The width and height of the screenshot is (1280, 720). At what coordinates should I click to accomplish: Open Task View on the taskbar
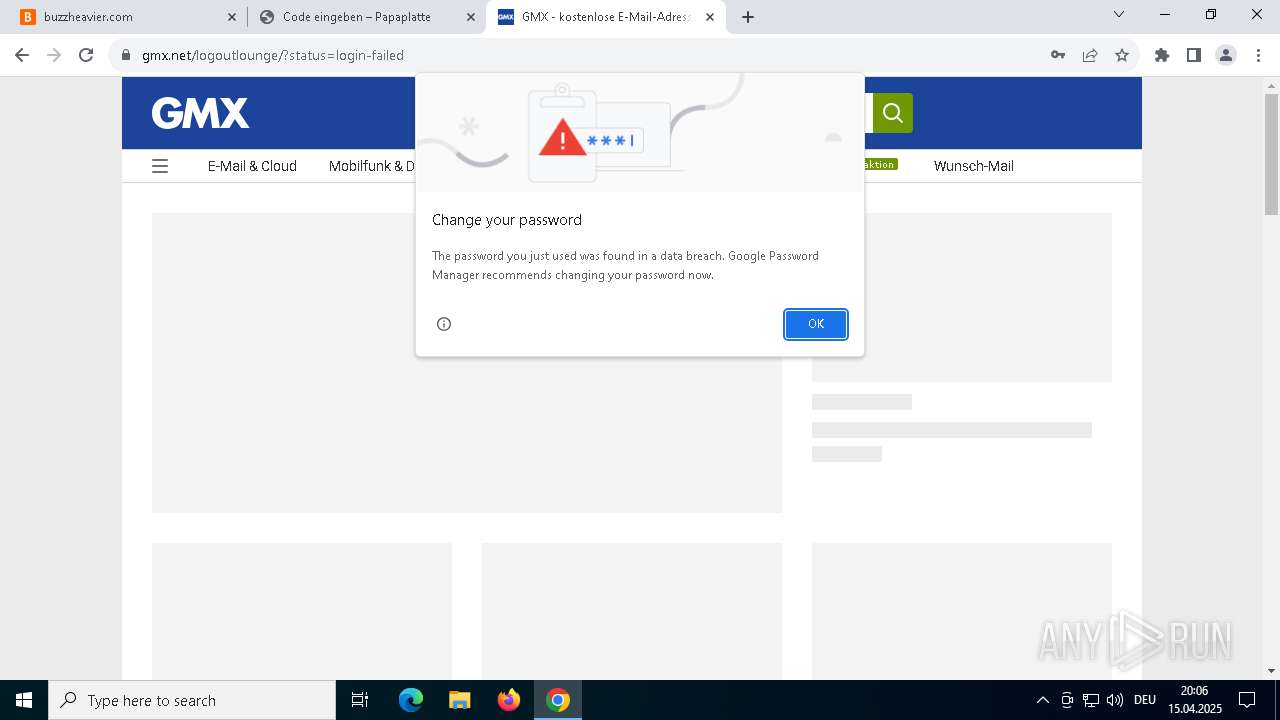point(360,700)
